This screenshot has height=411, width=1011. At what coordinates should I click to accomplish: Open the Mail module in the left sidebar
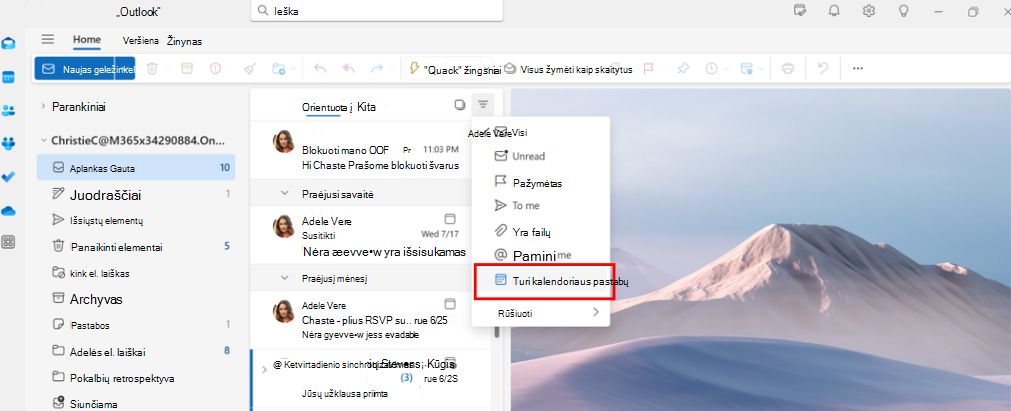tap(9, 44)
